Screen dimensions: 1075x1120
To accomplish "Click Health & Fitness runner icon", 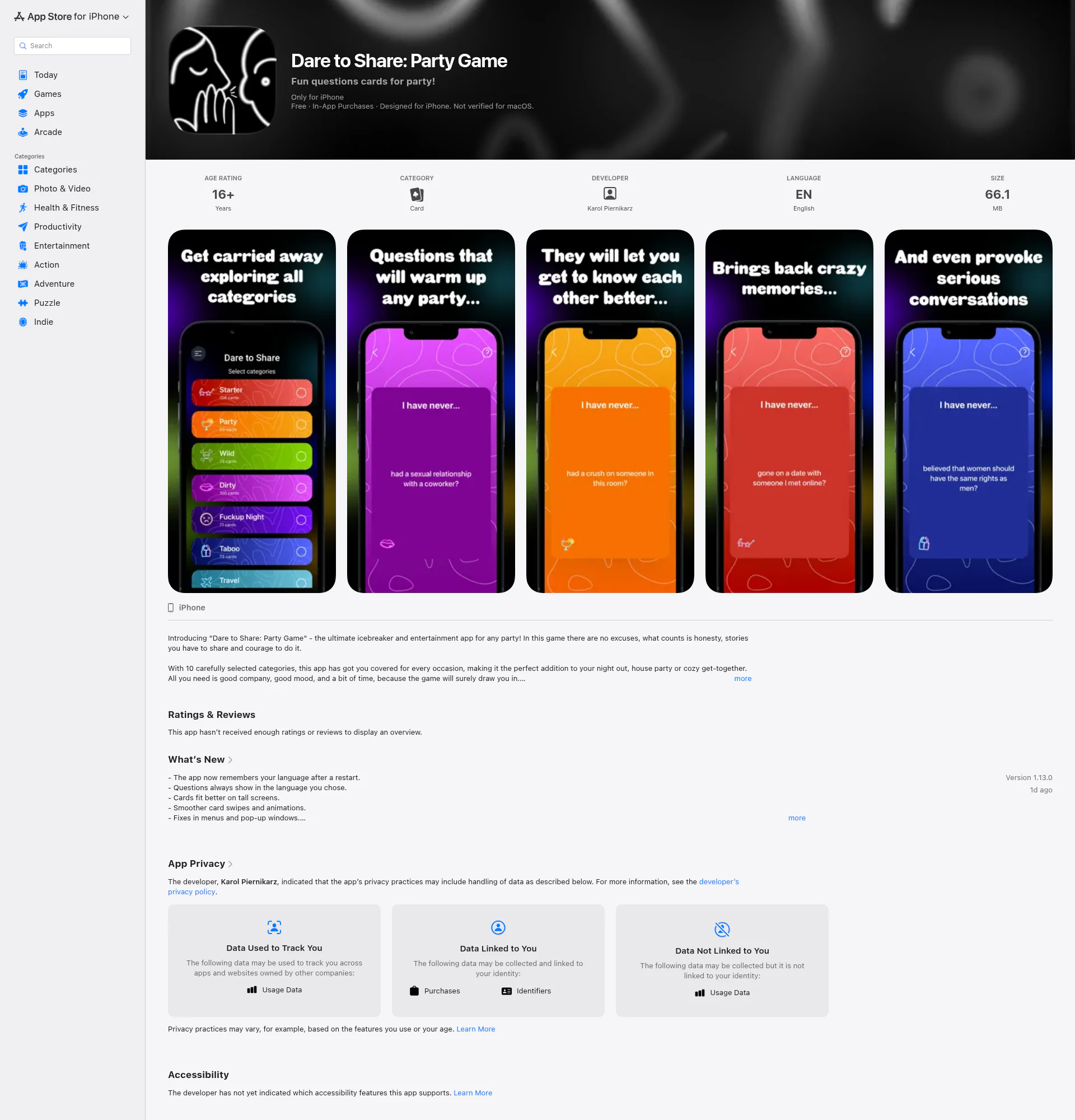I will tap(23, 207).
